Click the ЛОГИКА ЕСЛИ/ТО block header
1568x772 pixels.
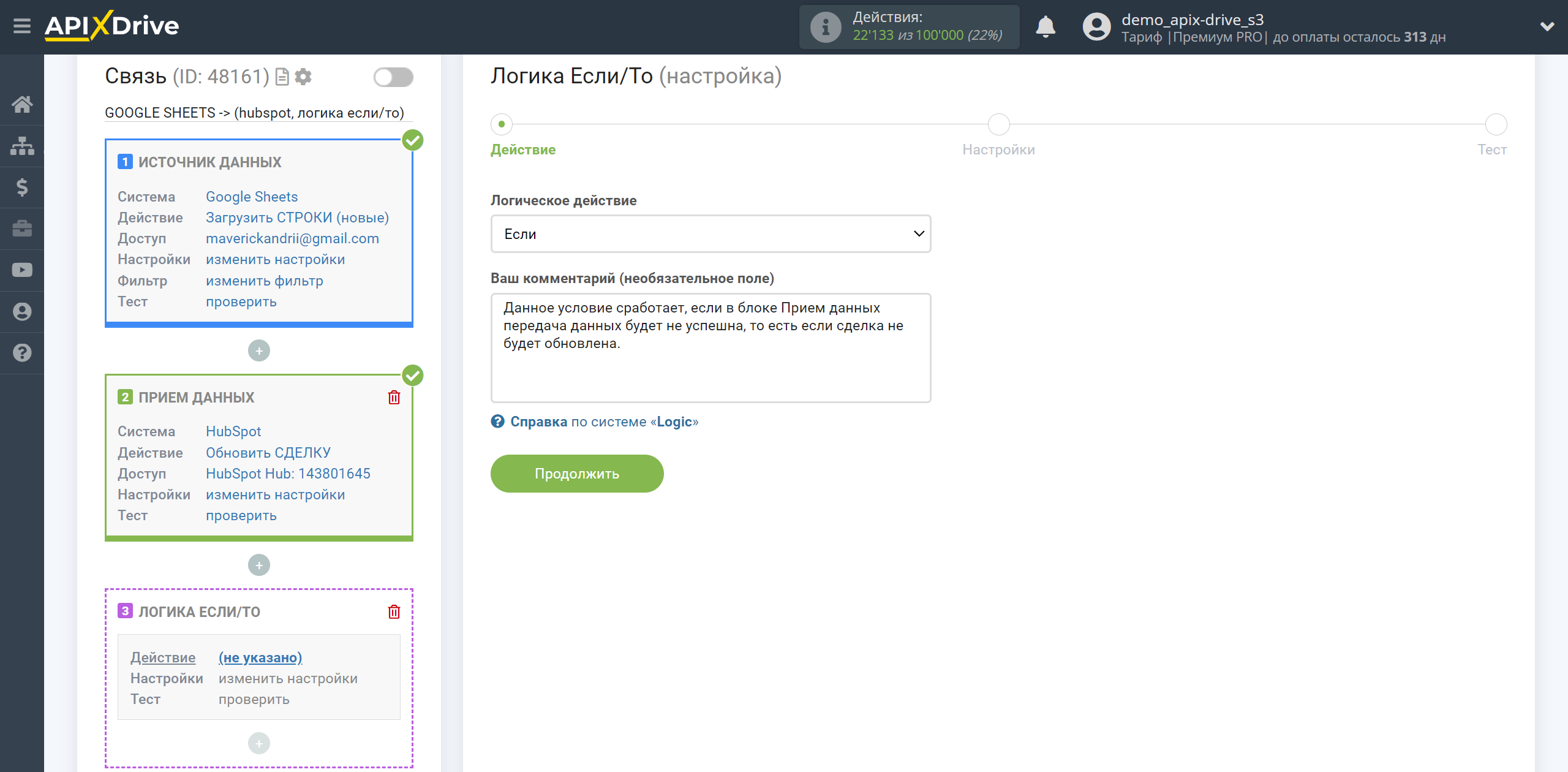[199, 612]
